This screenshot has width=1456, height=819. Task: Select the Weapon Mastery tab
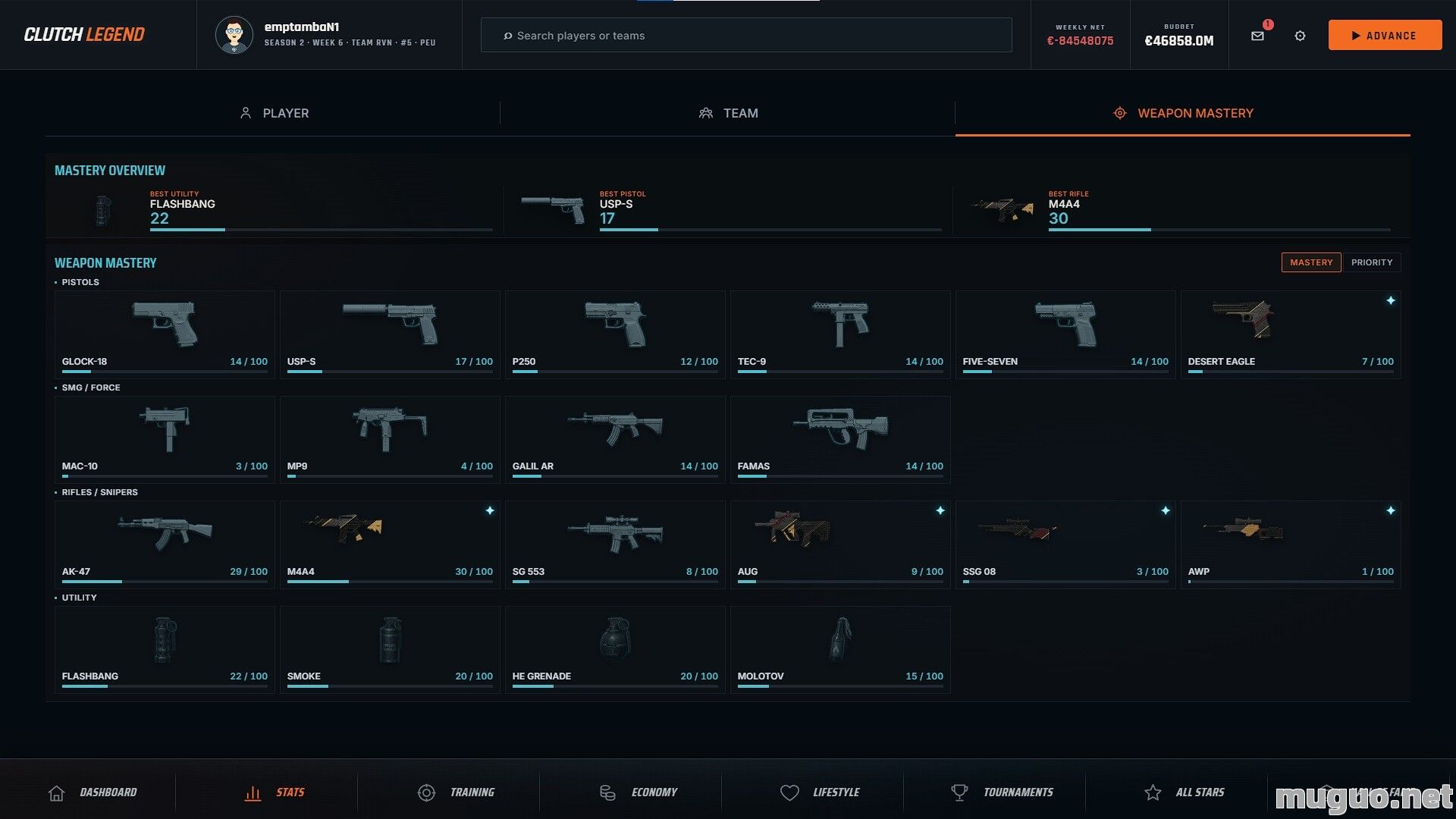[x=1183, y=113]
